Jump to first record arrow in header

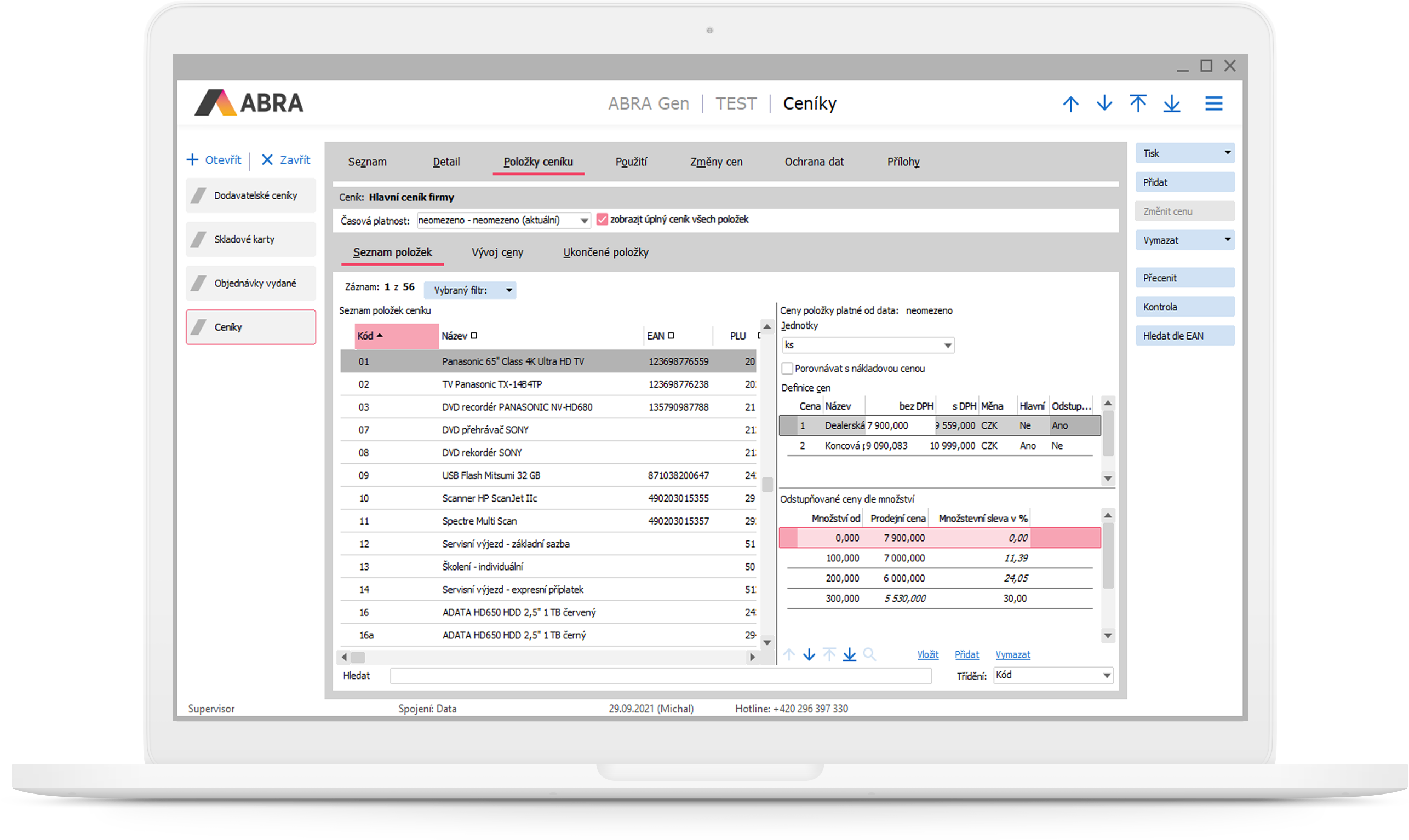pos(1138,103)
